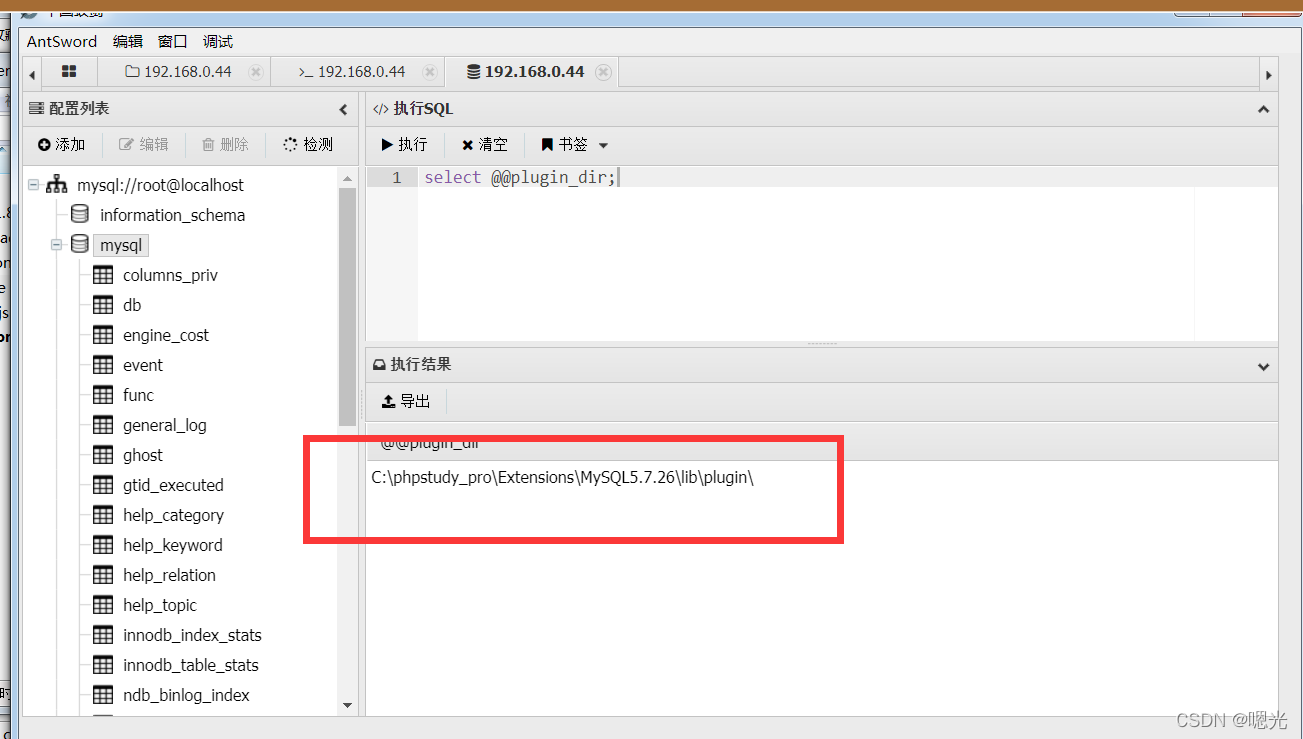Click the ghost table icon
The width and height of the screenshot is (1303, 739).
[102, 455]
